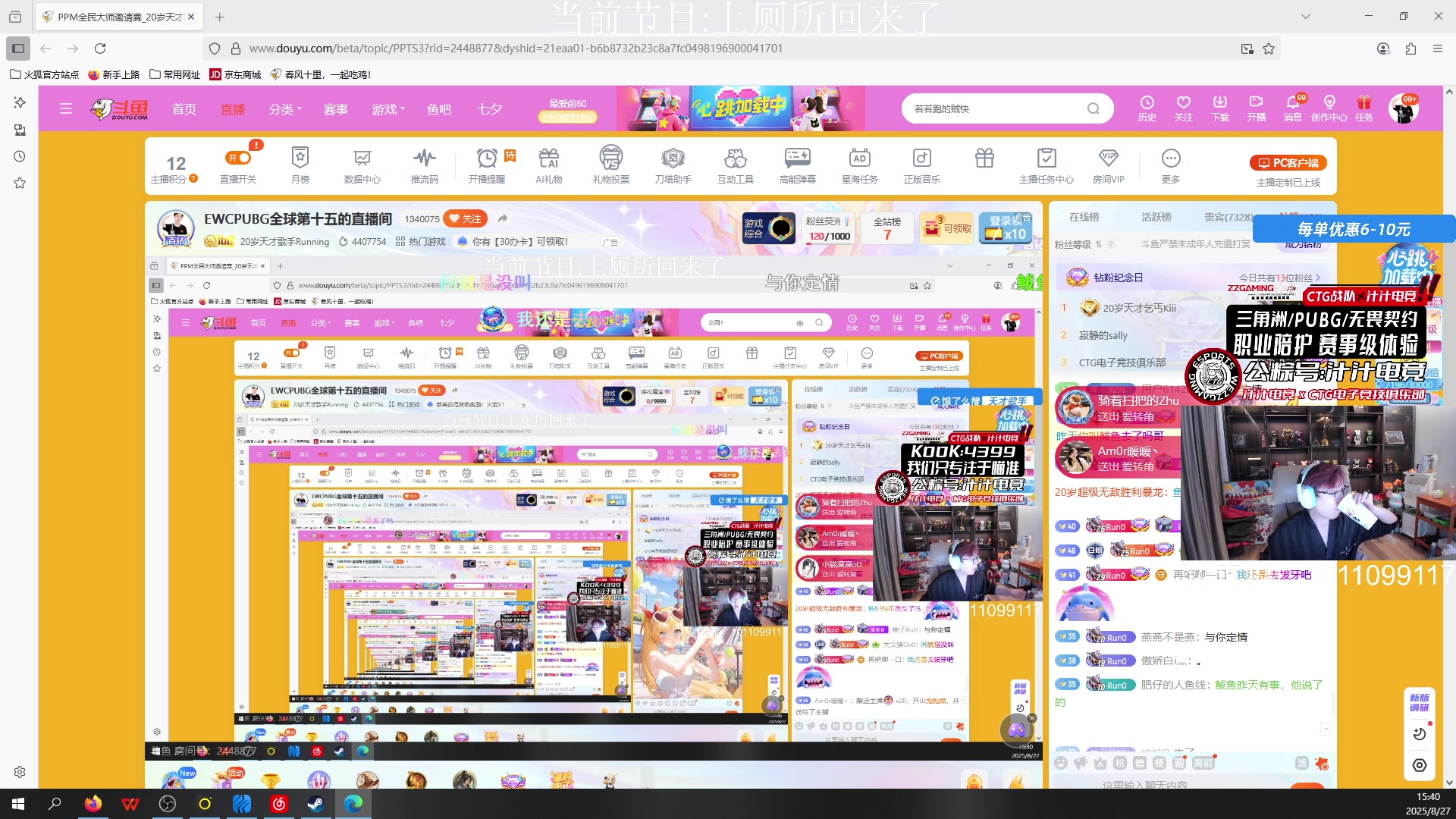The image size is (1456, 819).
Task: Click the 下载 download icon
Action: click(1220, 108)
